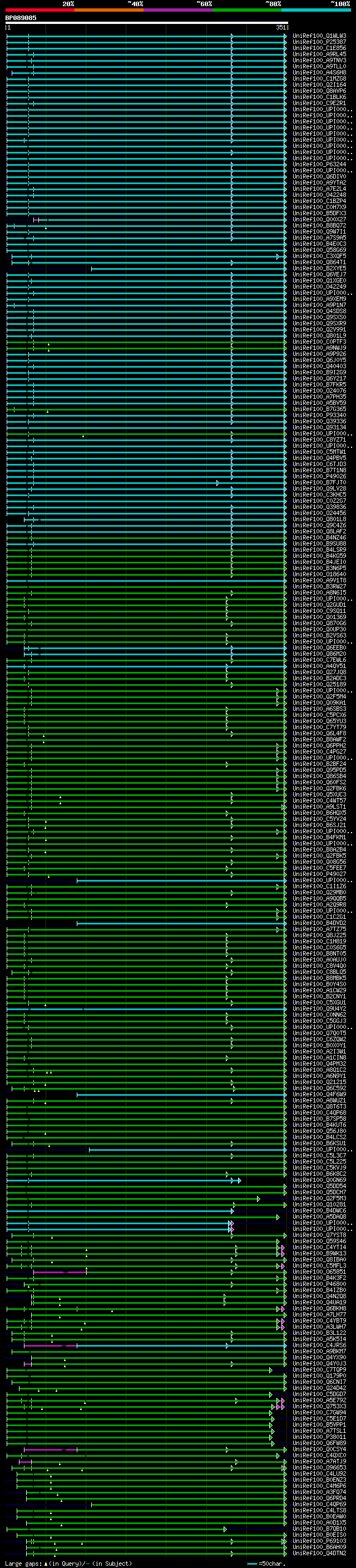Click hit UniRef100_P46800
The width and height of the screenshot is (356, 1568).
[x=319, y=1284]
